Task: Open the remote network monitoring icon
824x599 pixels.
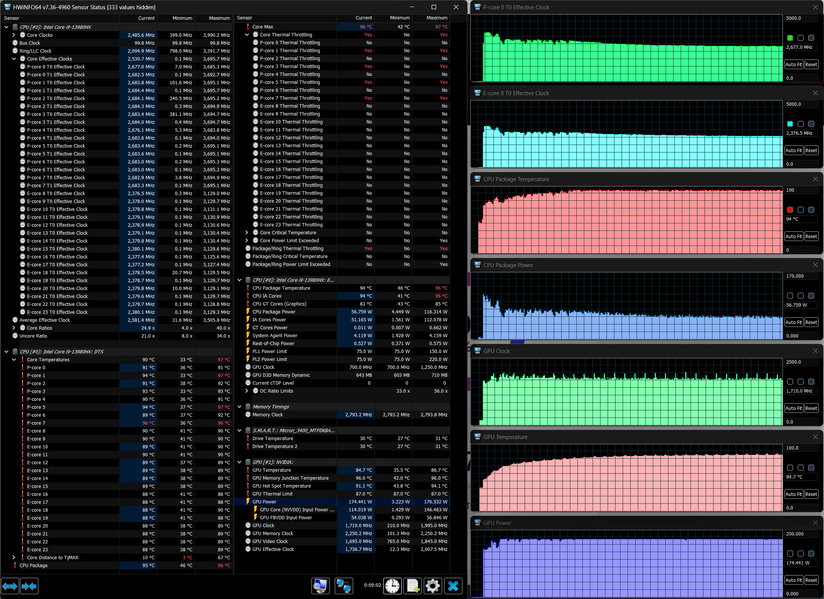Action: pyautogui.click(x=344, y=585)
